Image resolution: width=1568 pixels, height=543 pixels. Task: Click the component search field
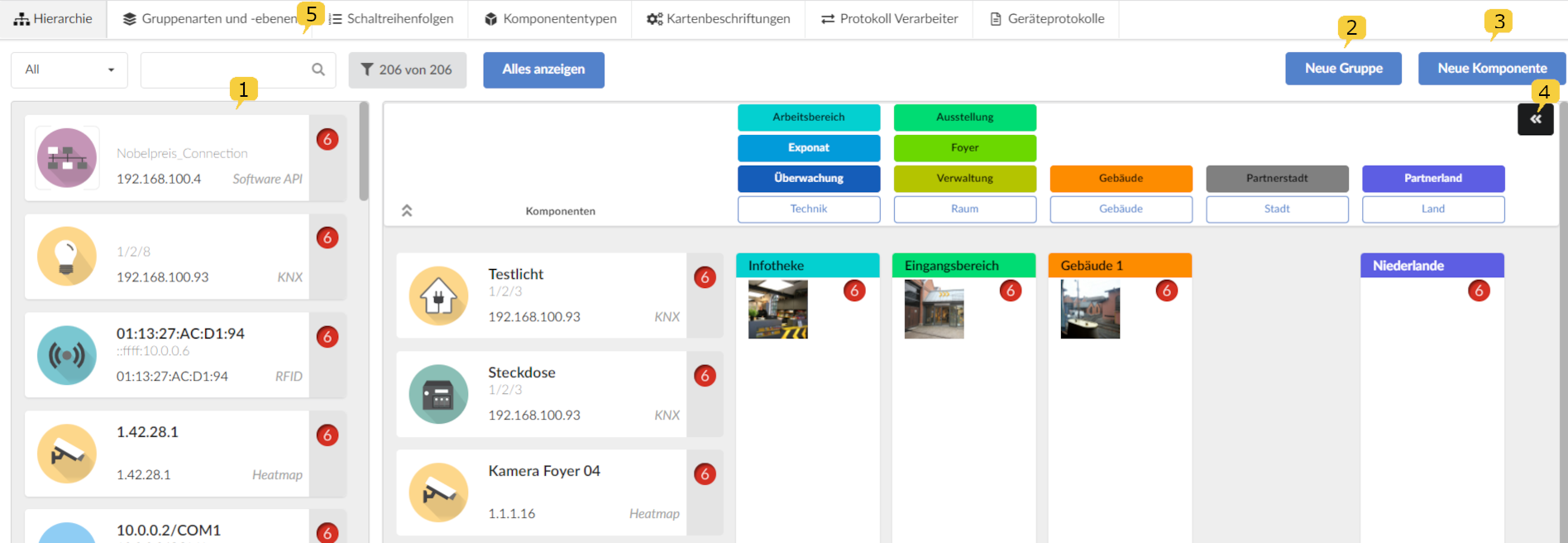point(238,70)
